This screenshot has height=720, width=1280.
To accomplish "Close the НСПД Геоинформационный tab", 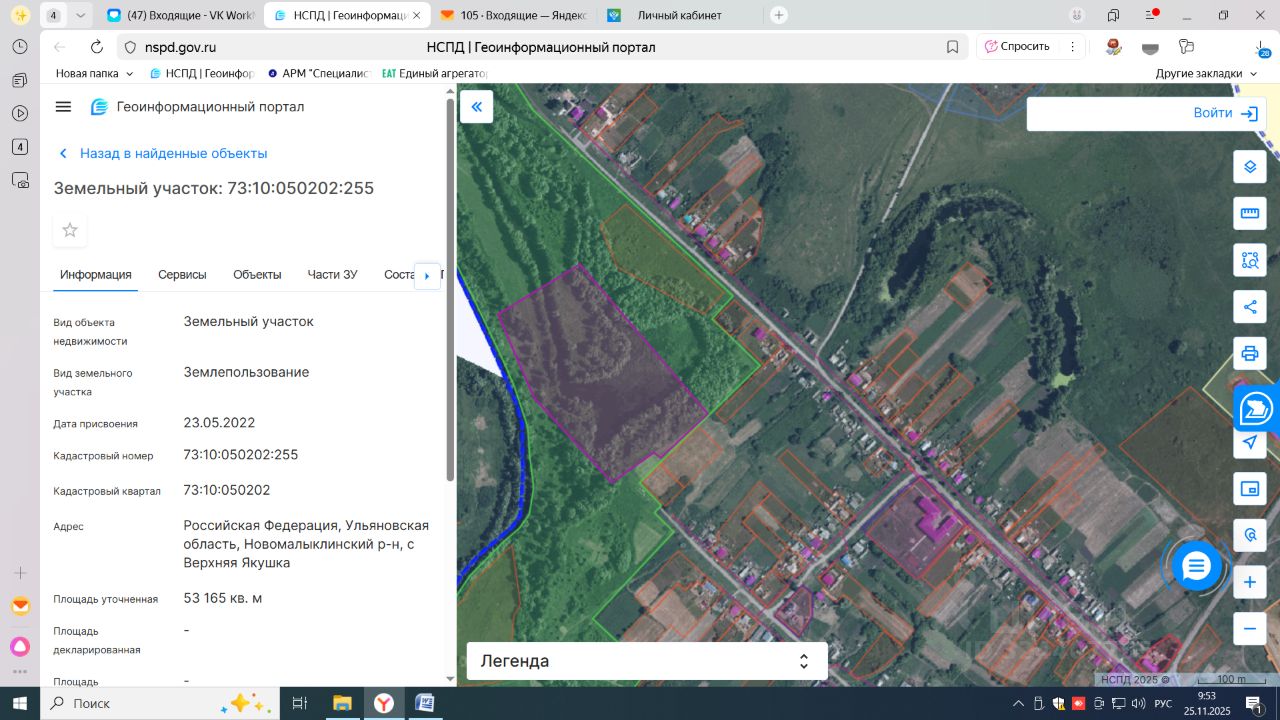I will pyautogui.click(x=416, y=15).
